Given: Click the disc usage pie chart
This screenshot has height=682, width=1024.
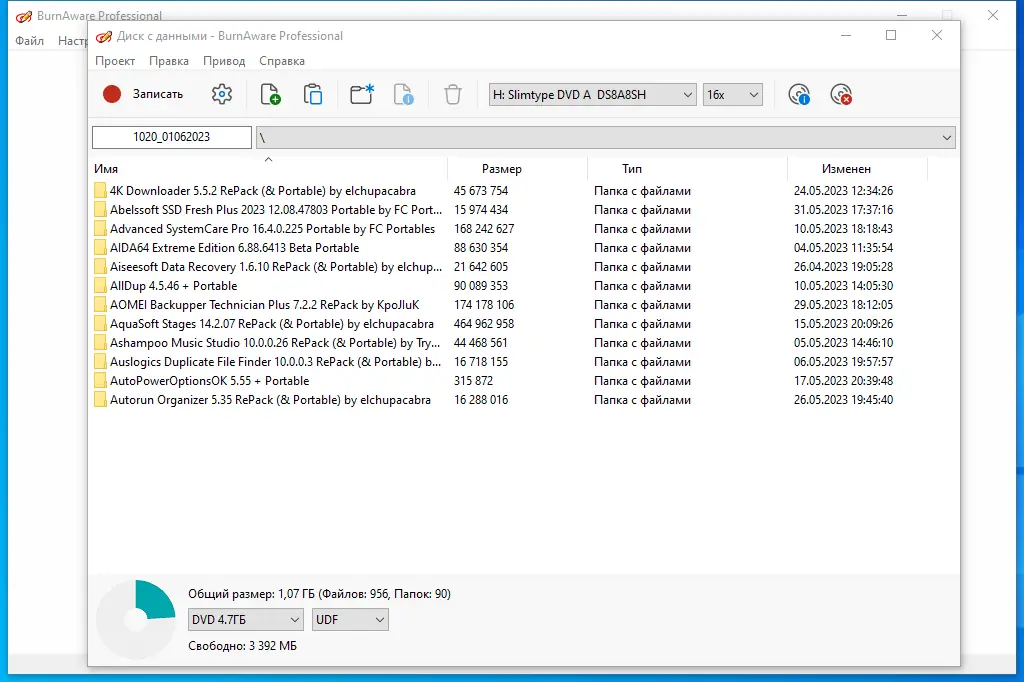Looking at the screenshot, I should tap(136, 619).
